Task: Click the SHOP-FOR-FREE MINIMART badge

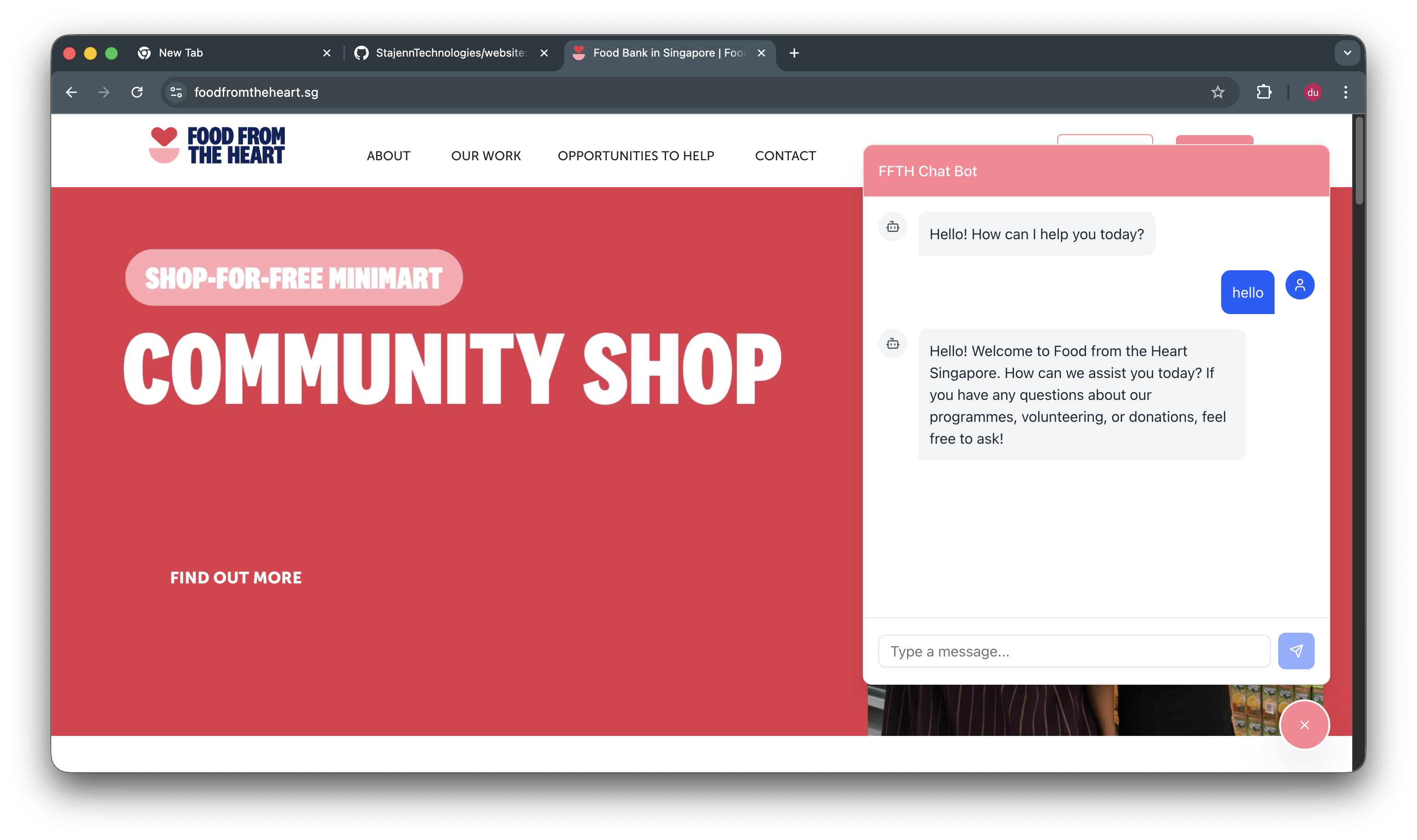Action: point(294,278)
